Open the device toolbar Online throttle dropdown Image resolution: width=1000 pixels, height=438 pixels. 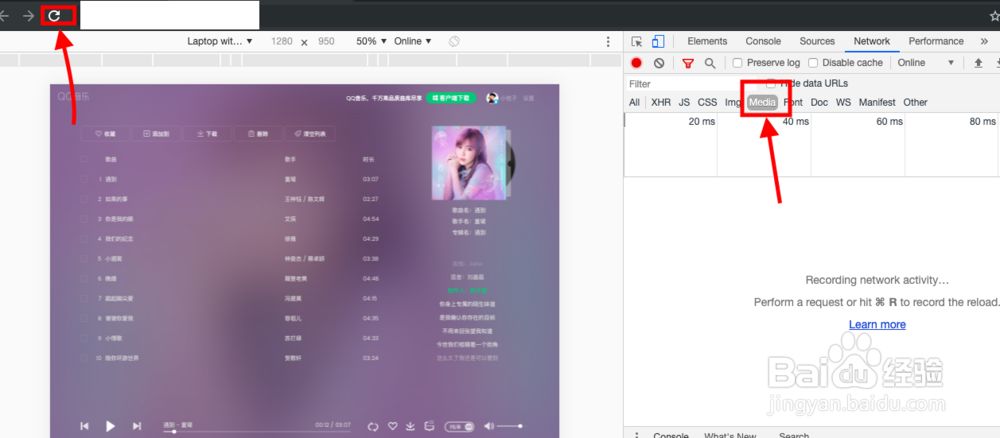413,41
